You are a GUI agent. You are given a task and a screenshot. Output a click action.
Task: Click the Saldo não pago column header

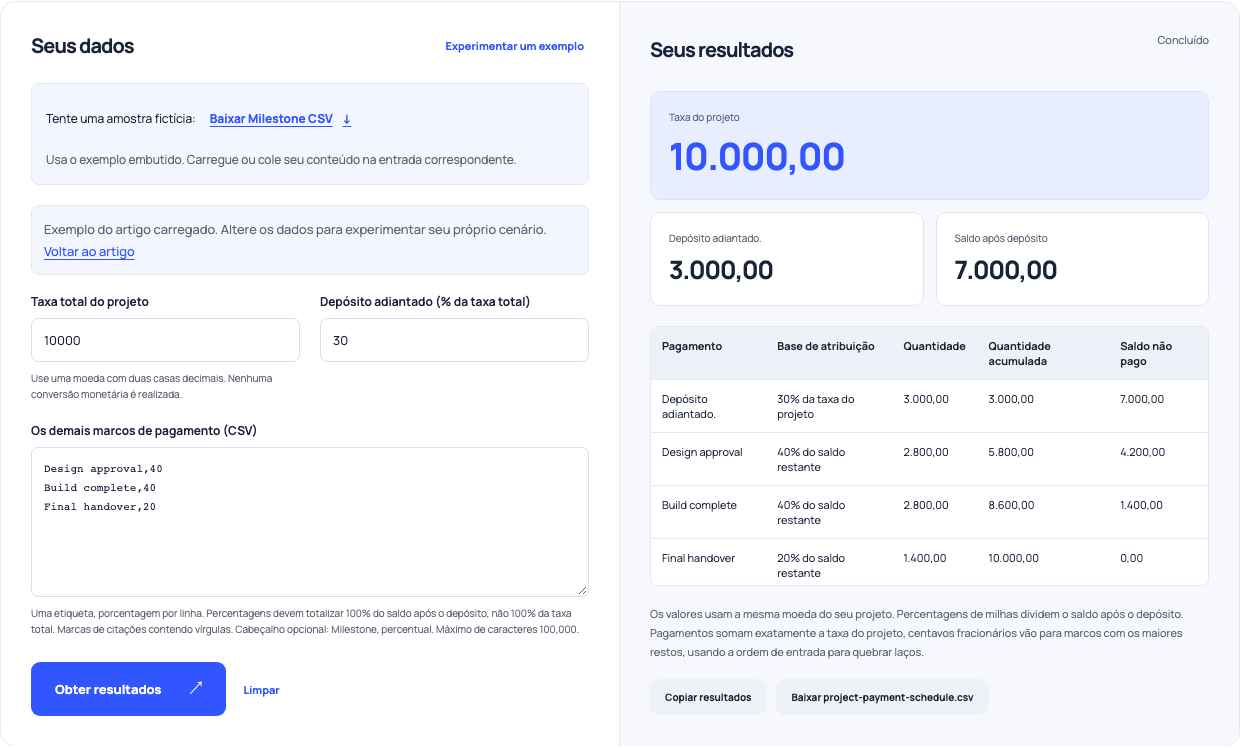(1146, 353)
